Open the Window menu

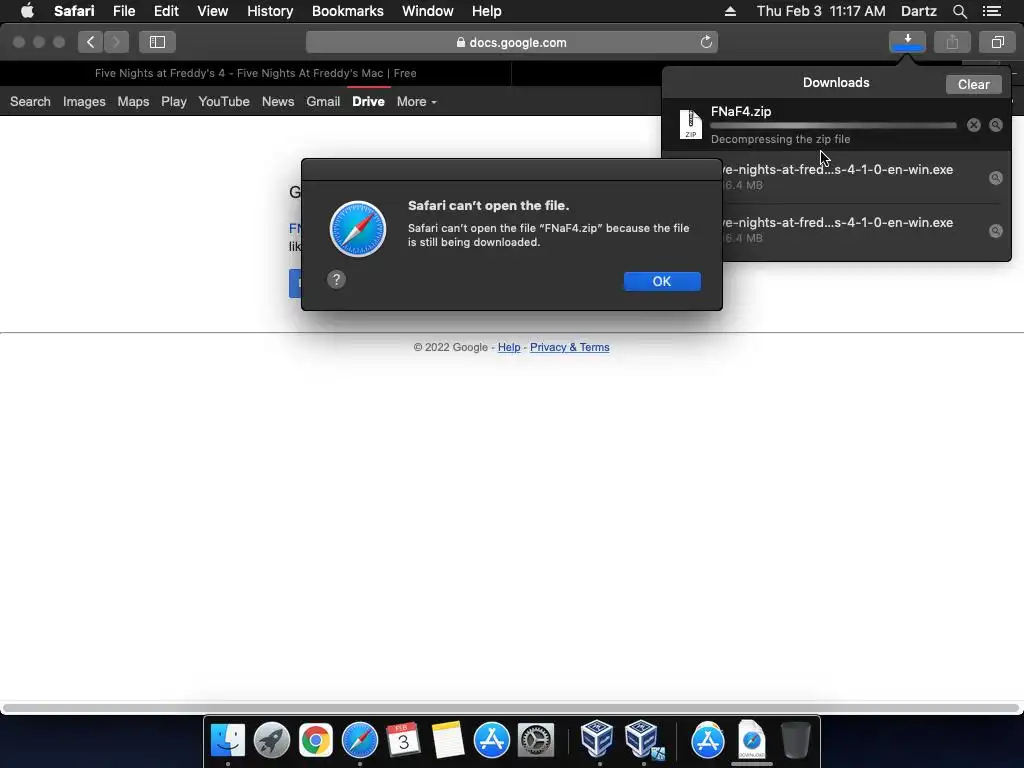[427, 11]
